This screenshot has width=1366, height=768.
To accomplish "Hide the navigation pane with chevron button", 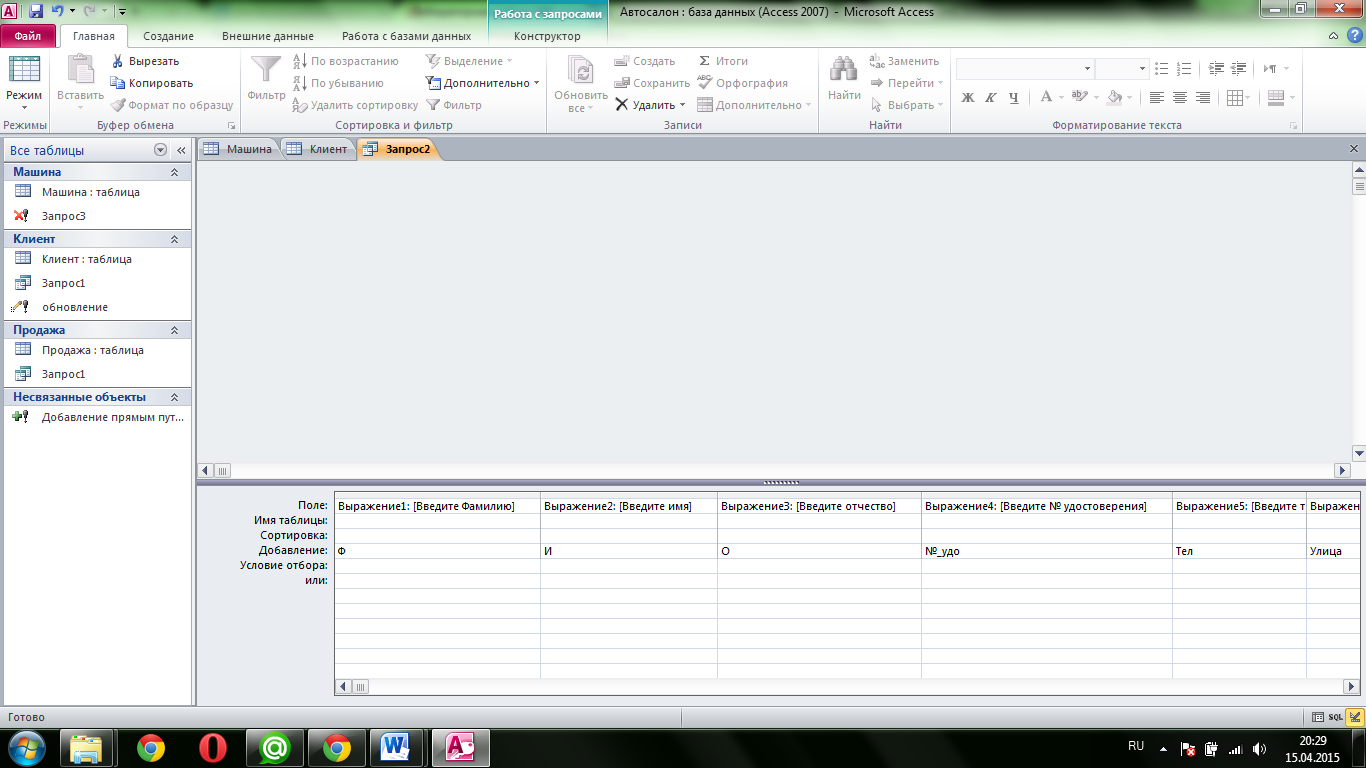I will tap(182, 150).
